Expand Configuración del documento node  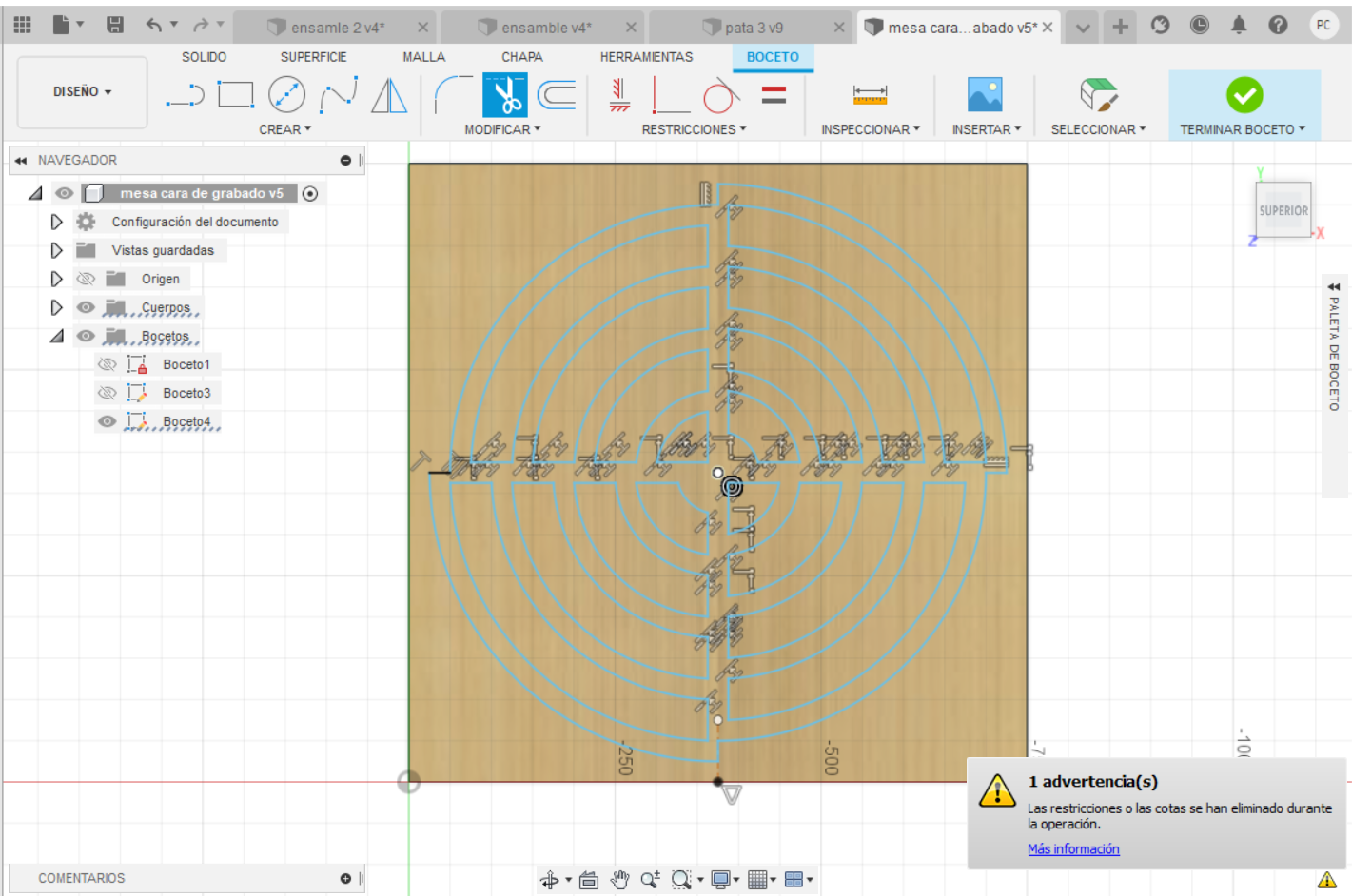pyautogui.click(x=56, y=222)
